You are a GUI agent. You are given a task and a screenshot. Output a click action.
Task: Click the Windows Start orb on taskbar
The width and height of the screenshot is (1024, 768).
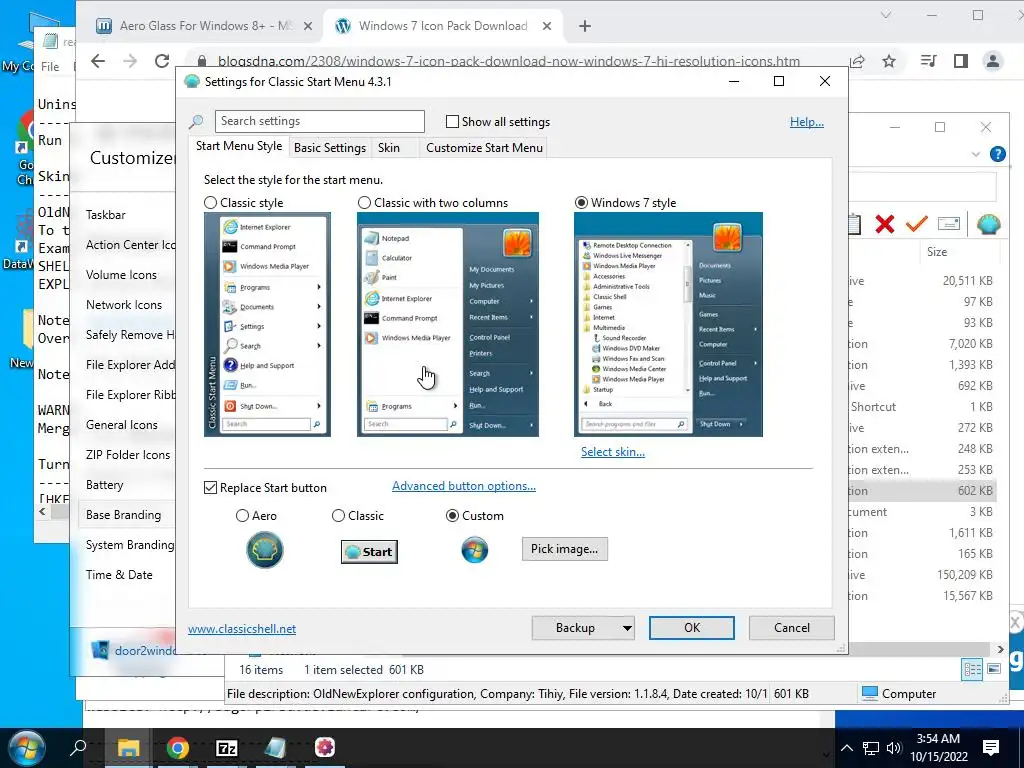26,748
